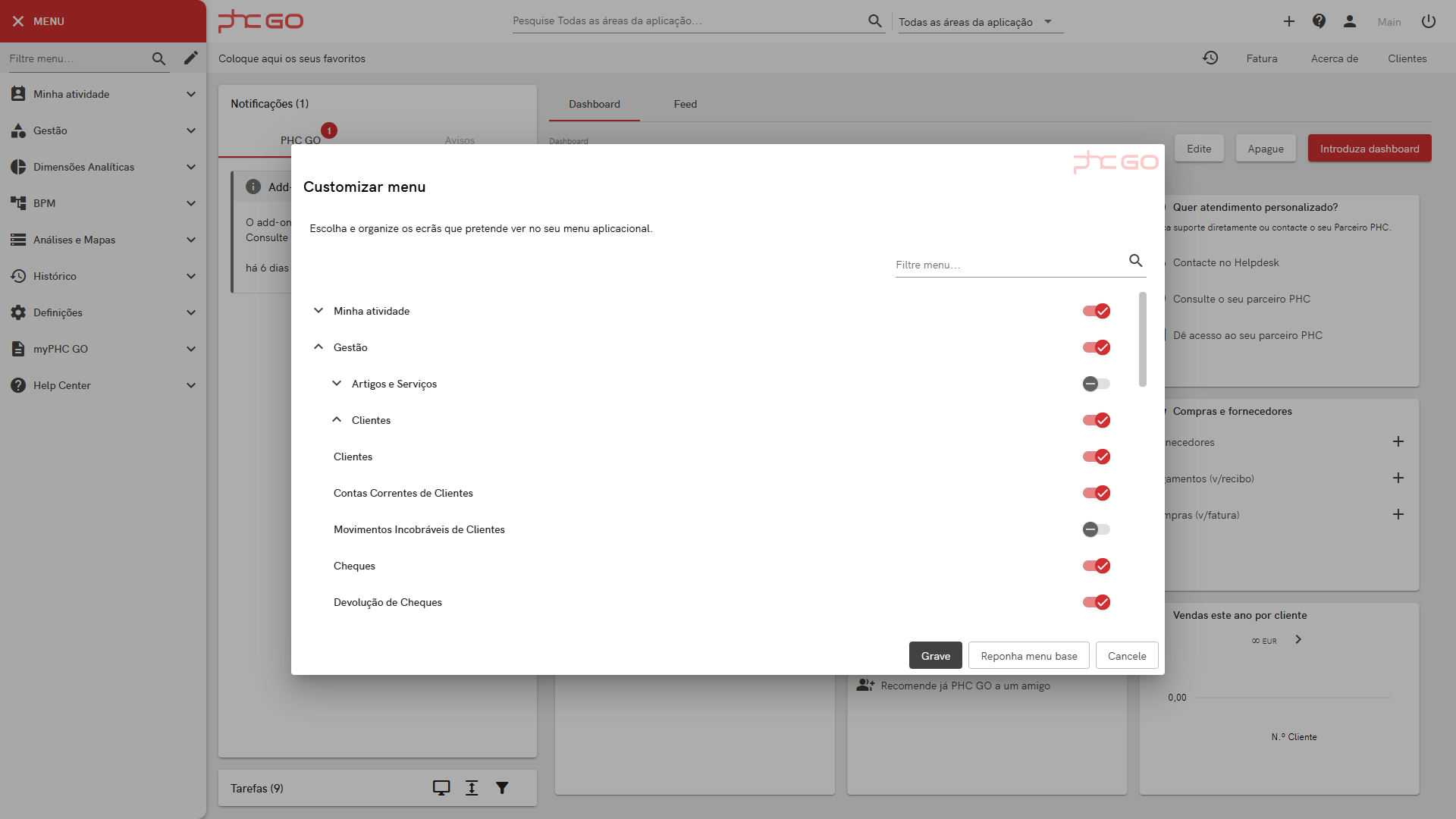The image size is (1456, 819).
Task: Switch to the Feed tab
Action: click(x=685, y=104)
